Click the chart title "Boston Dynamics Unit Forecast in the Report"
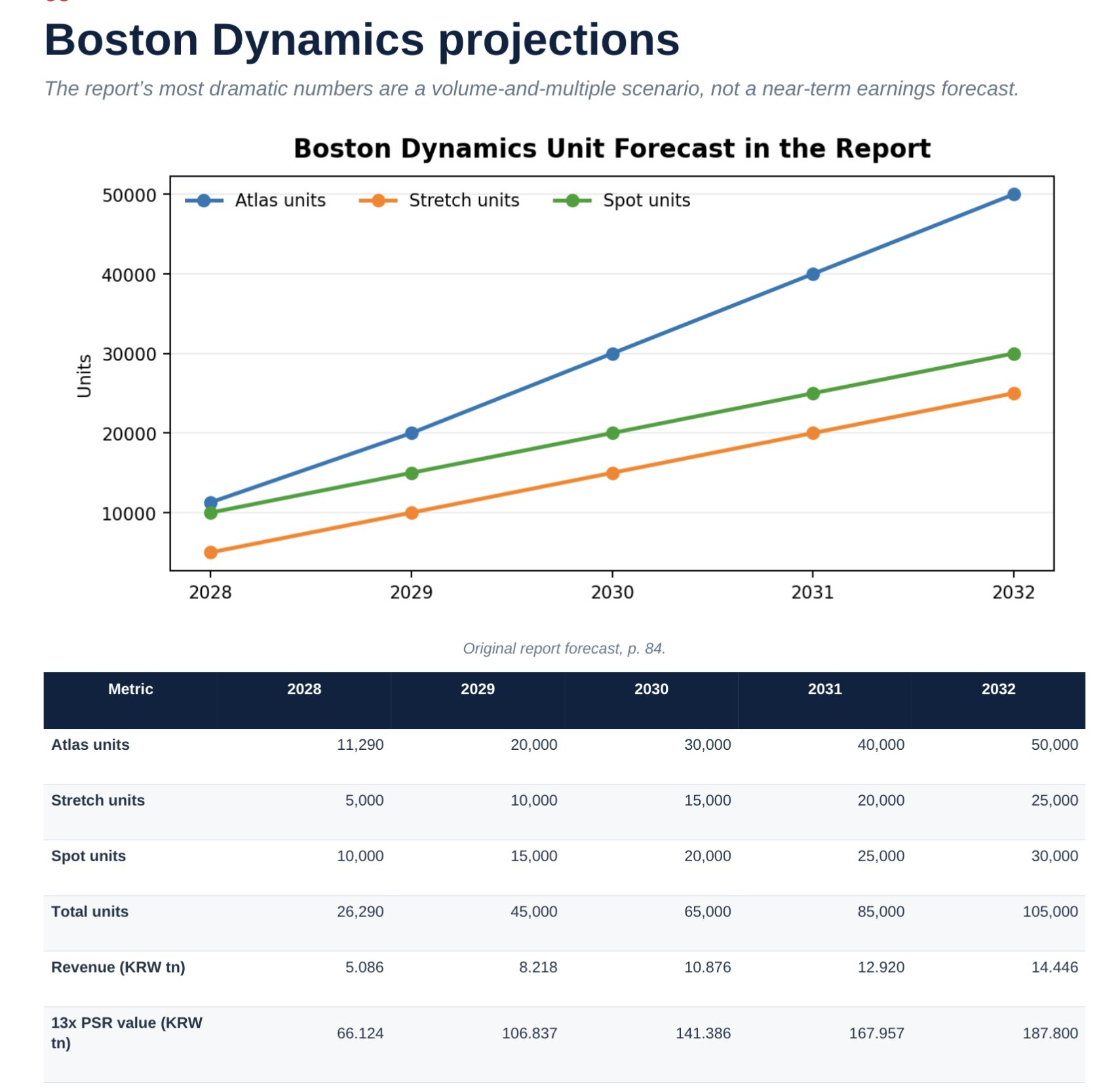1120x1090 pixels. click(x=611, y=148)
